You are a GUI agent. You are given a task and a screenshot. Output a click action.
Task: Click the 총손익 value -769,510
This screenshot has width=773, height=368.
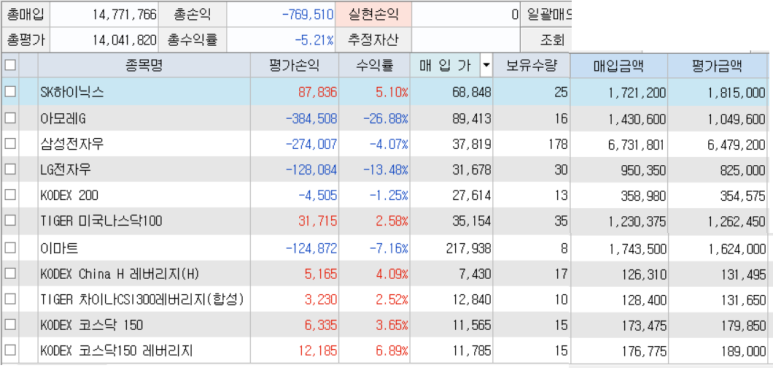click(308, 15)
